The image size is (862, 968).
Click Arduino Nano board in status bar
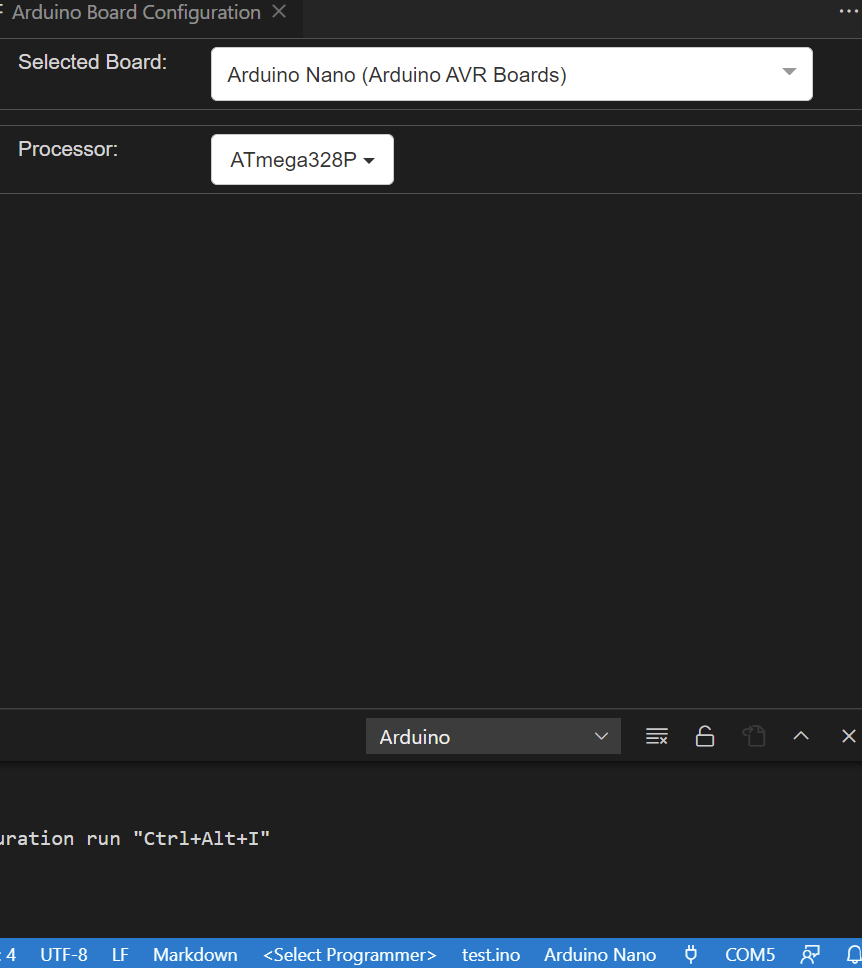pyautogui.click(x=600, y=954)
